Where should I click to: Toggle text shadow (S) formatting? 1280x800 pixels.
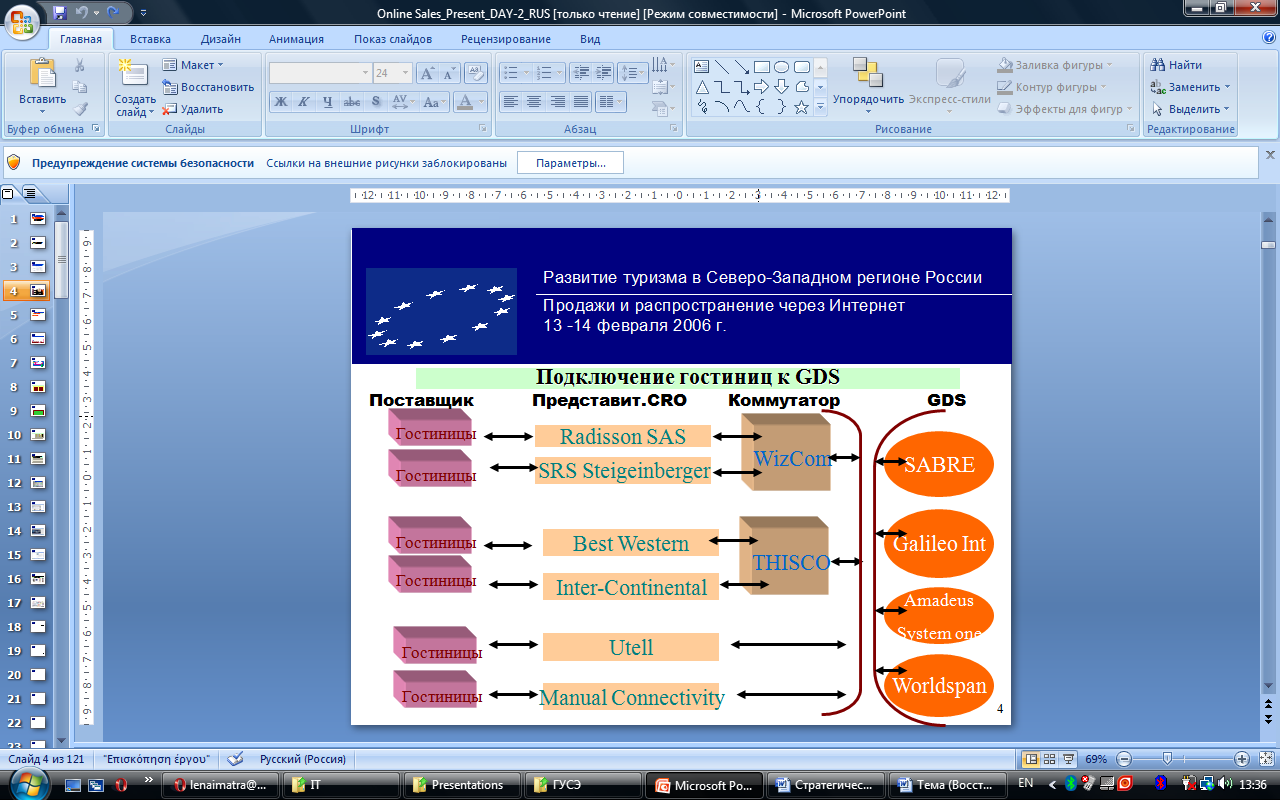376,102
